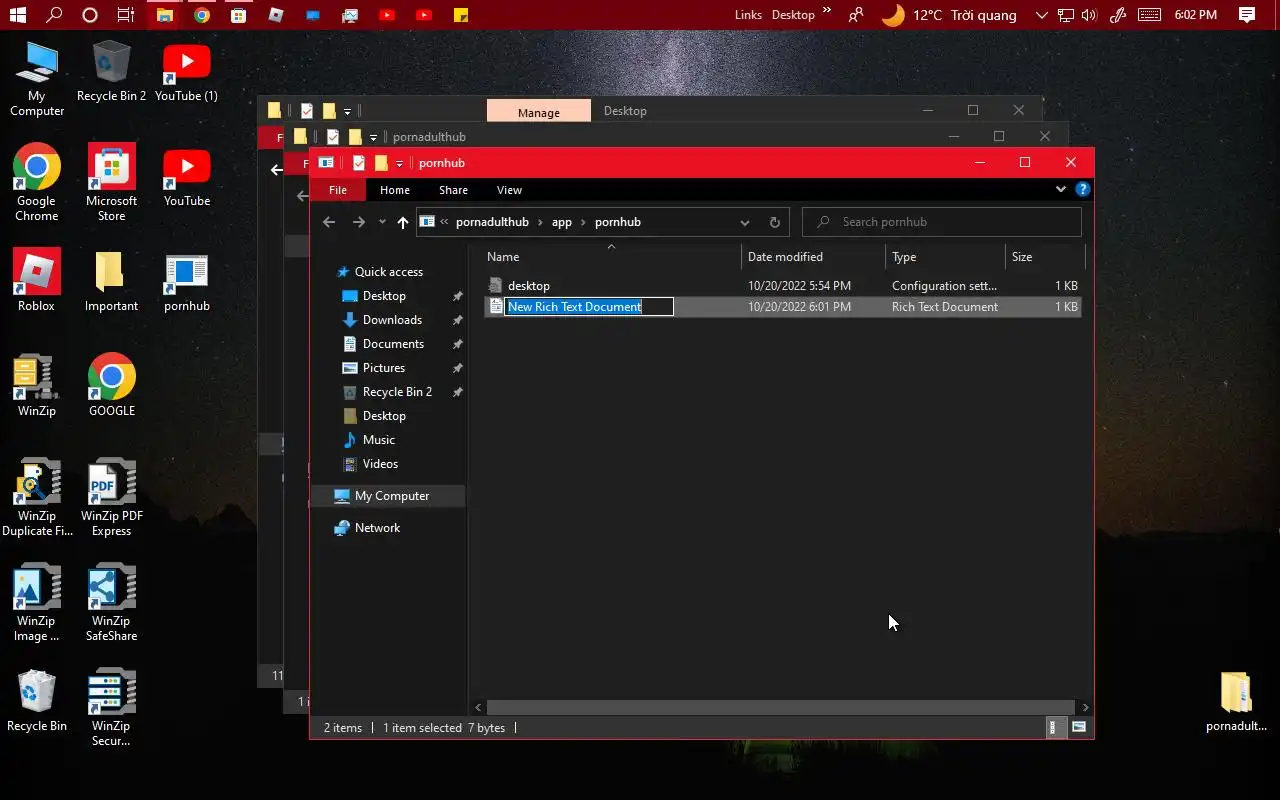1280x800 pixels.
Task: Click the Manage tab in the Desktop window
Action: 539,112
